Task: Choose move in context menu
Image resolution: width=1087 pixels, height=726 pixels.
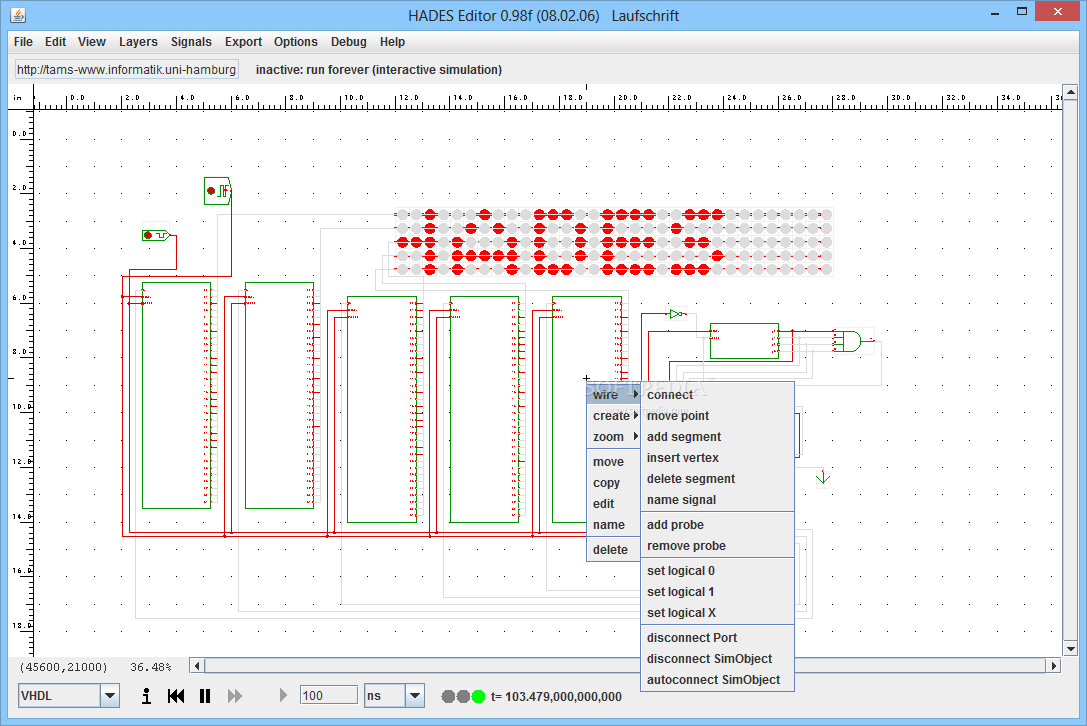Action: click(614, 462)
